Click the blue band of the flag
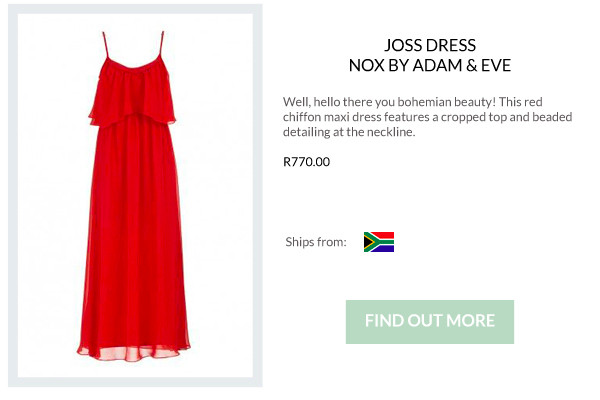Viewport: 600px width, 400px height. [x=384, y=249]
